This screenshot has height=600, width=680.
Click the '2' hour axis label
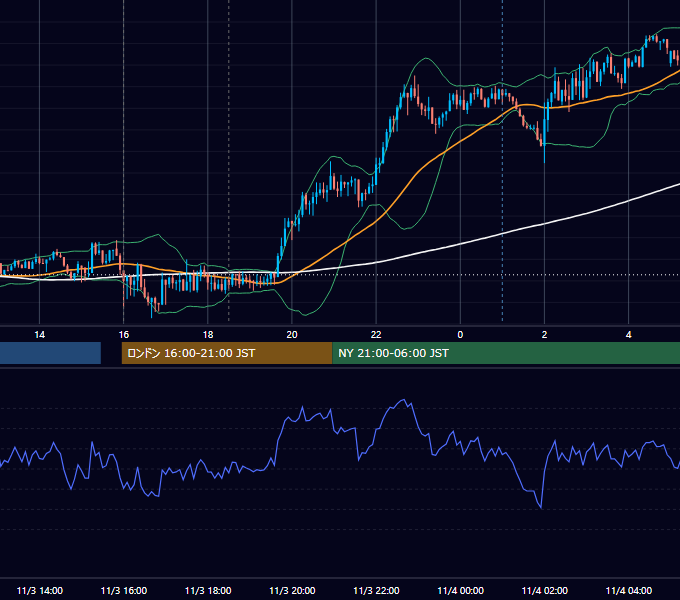tap(544, 335)
